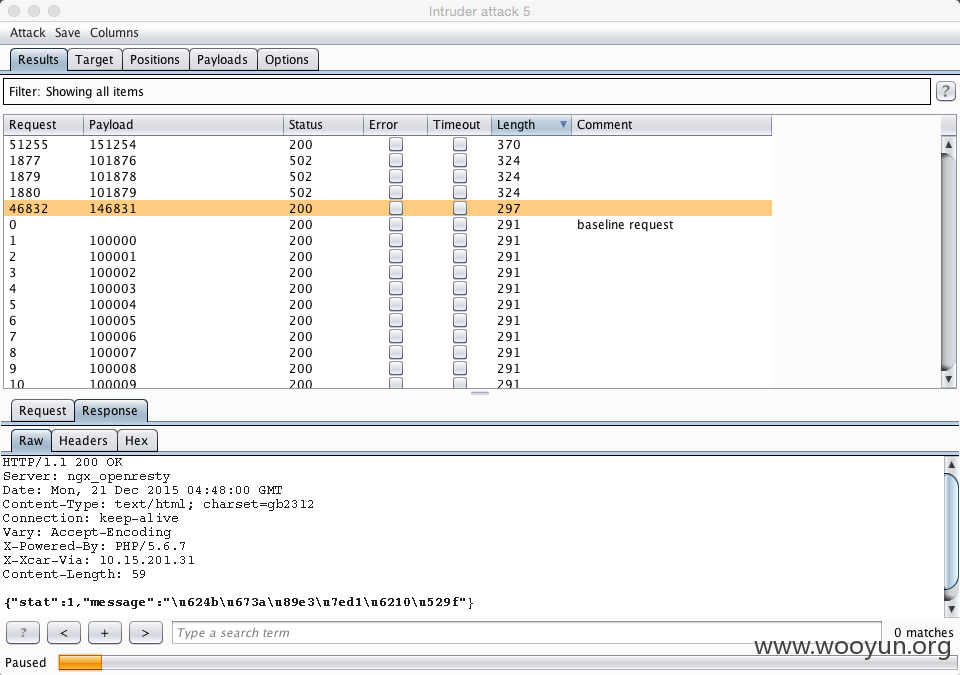Select result row with payload 100002
The image size is (960, 675).
387,272
